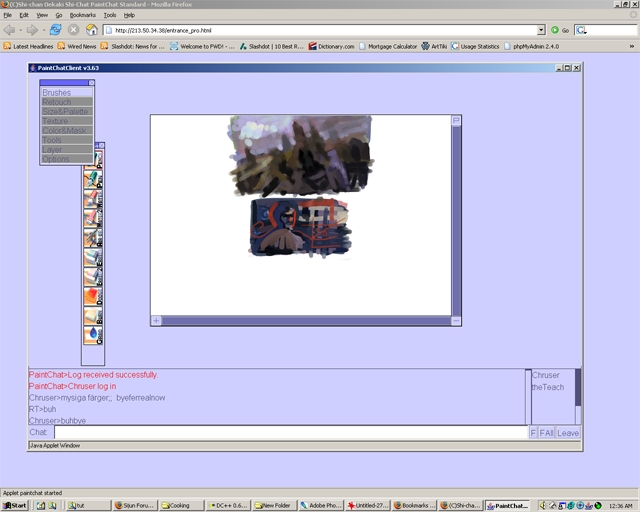
Task: Close the panel menu palette
Action: (91, 83)
